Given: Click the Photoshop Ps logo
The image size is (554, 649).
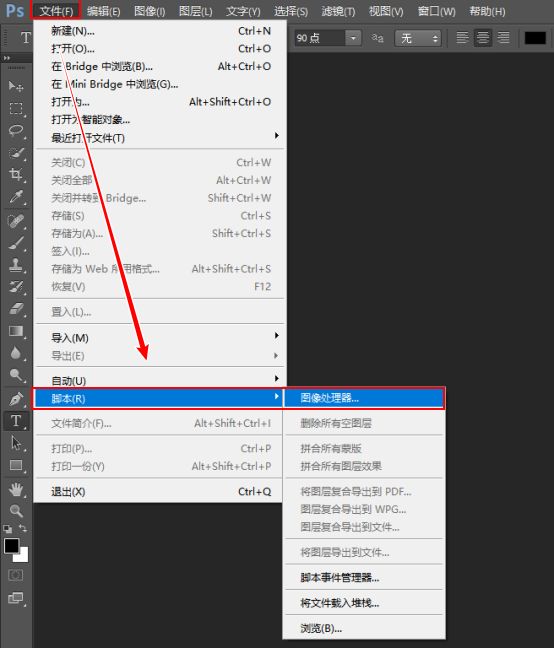Looking at the screenshot, I should (x=15, y=10).
